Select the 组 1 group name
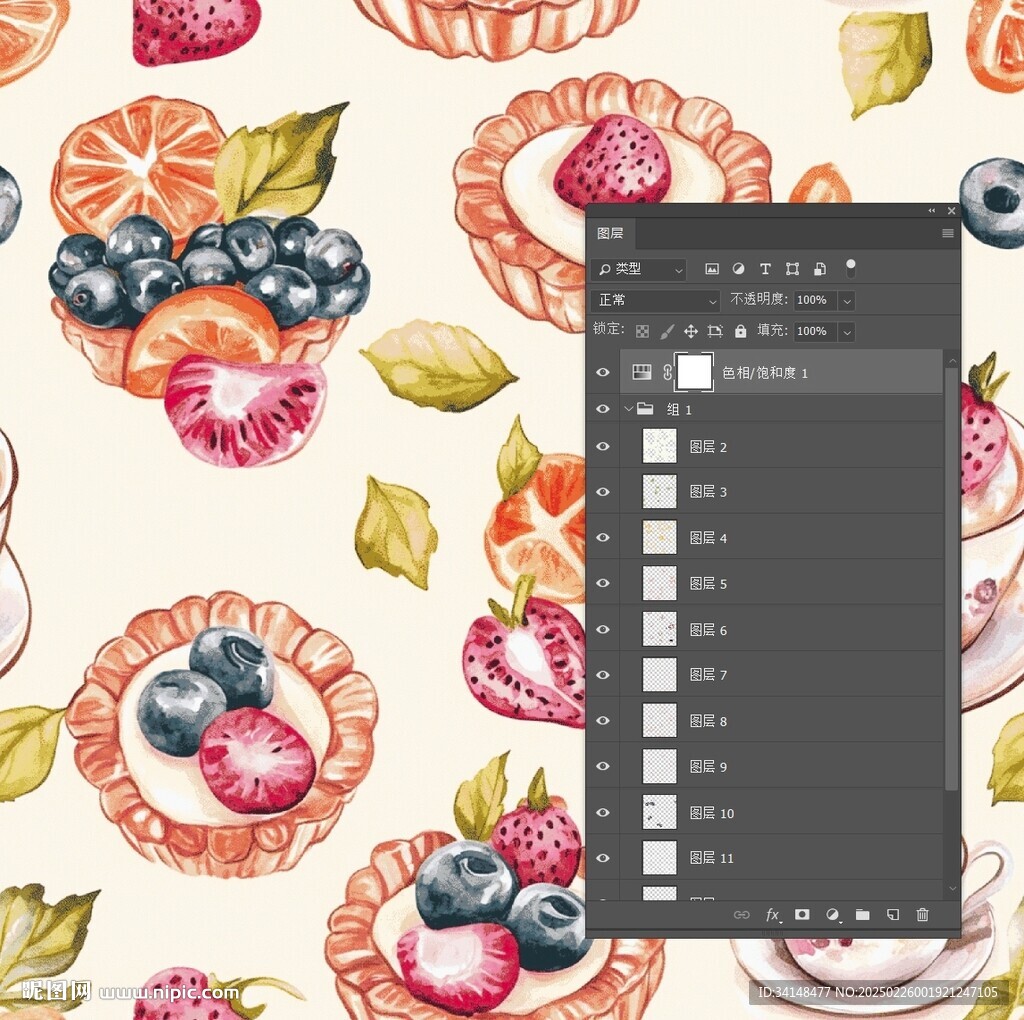 [x=679, y=409]
